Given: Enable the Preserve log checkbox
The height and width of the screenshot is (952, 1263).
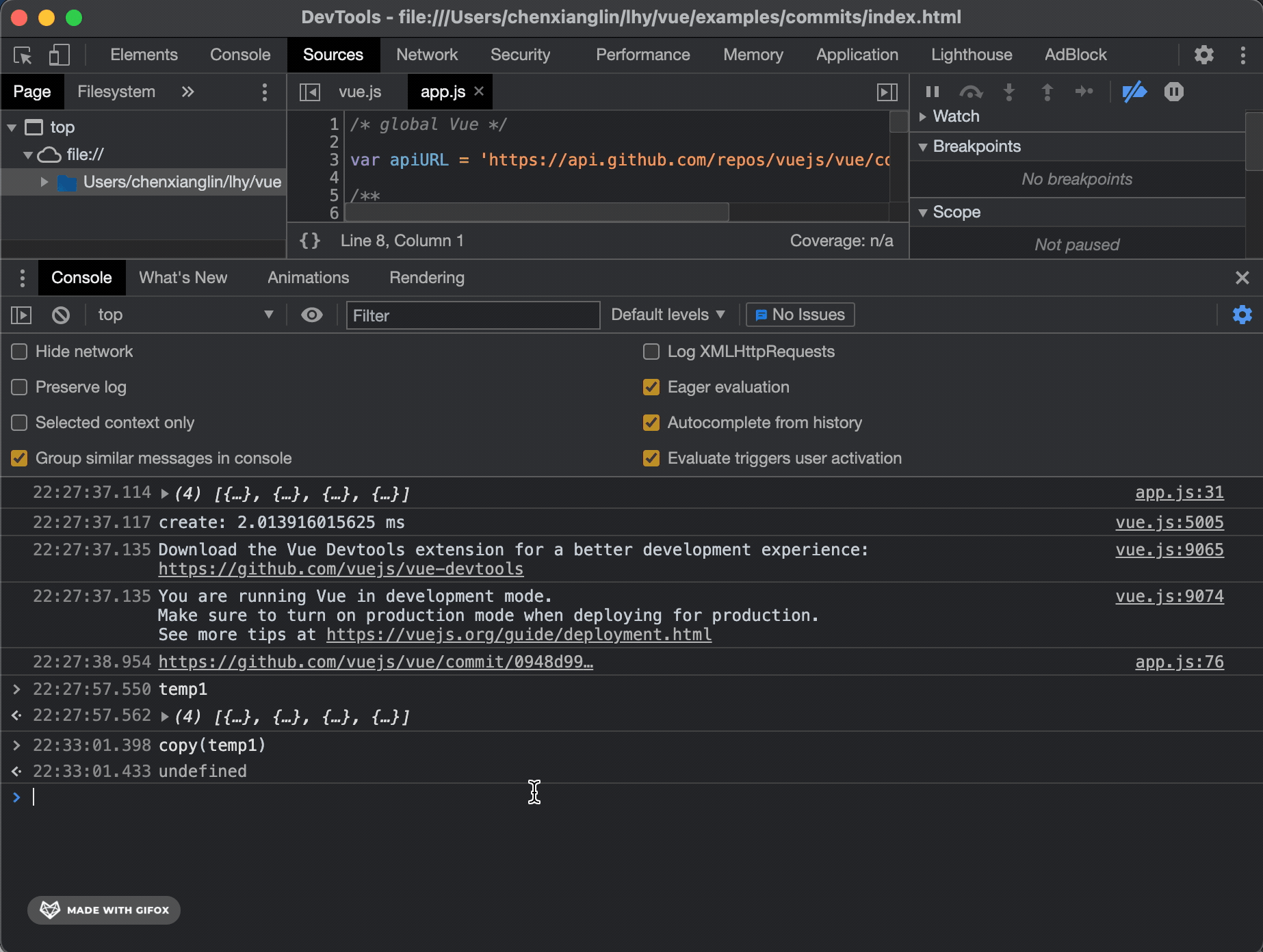Looking at the screenshot, I should point(19,387).
